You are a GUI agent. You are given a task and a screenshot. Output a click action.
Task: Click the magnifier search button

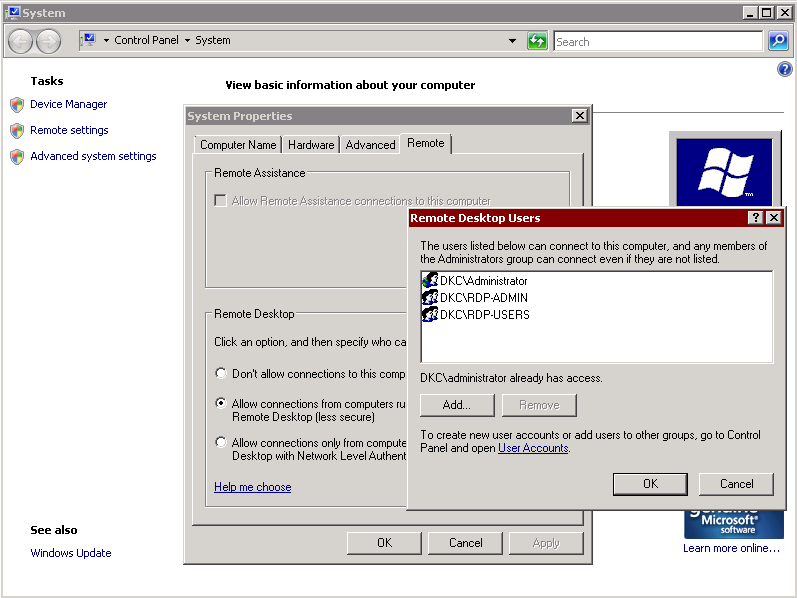tap(778, 41)
